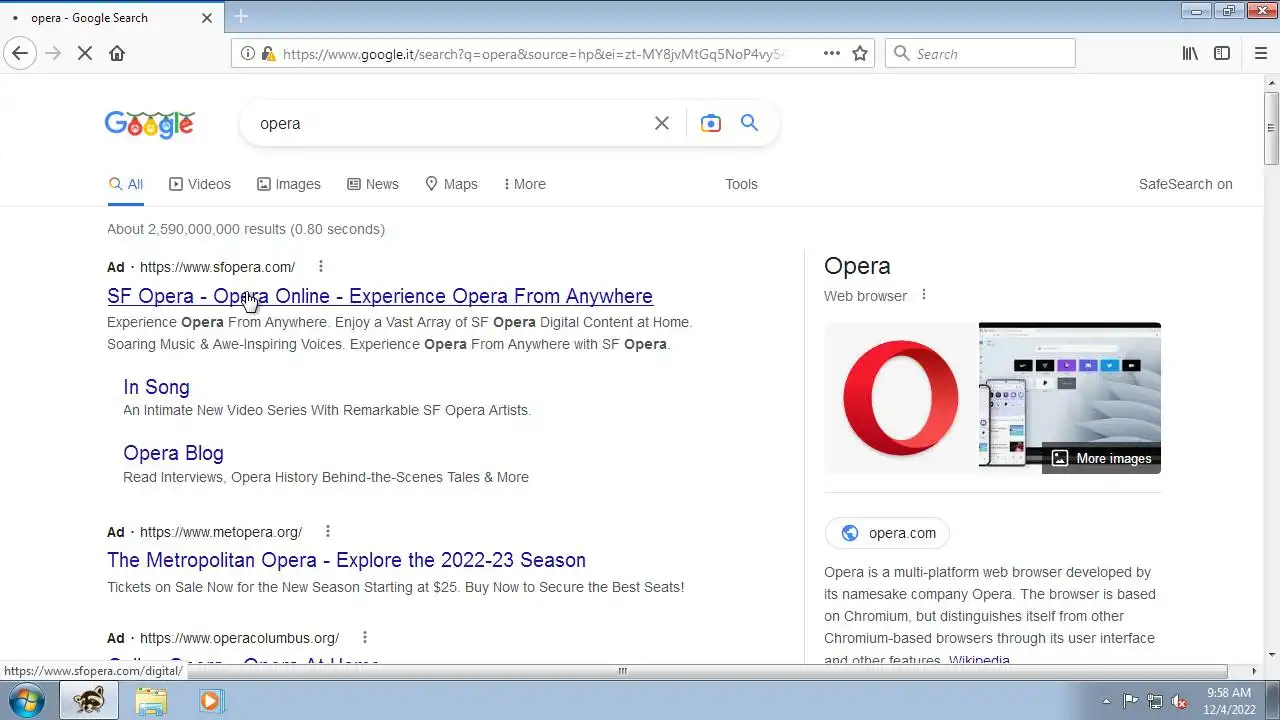Open the Windows Start menu

point(26,700)
